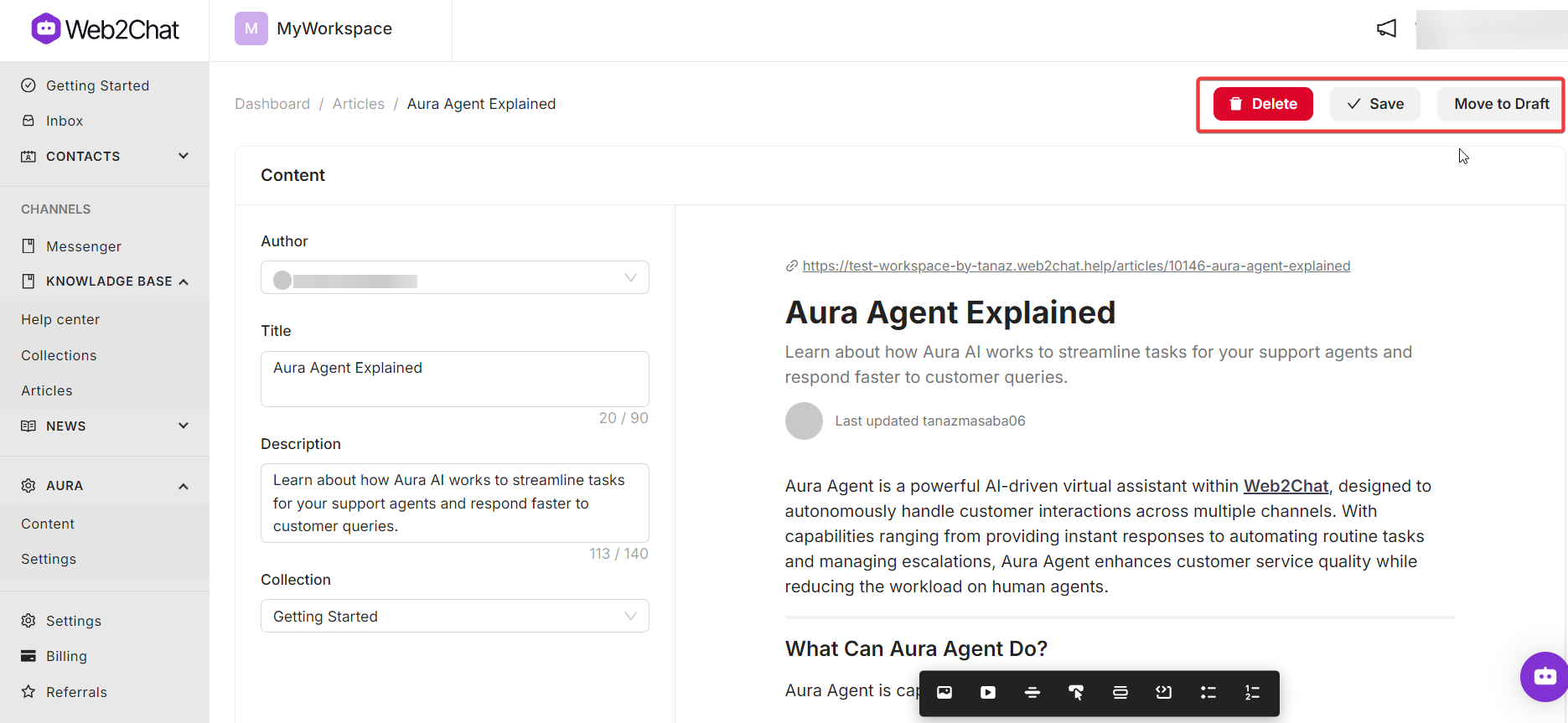1568x723 pixels.
Task: Open Articles in the sidebar
Action: tap(47, 390)
